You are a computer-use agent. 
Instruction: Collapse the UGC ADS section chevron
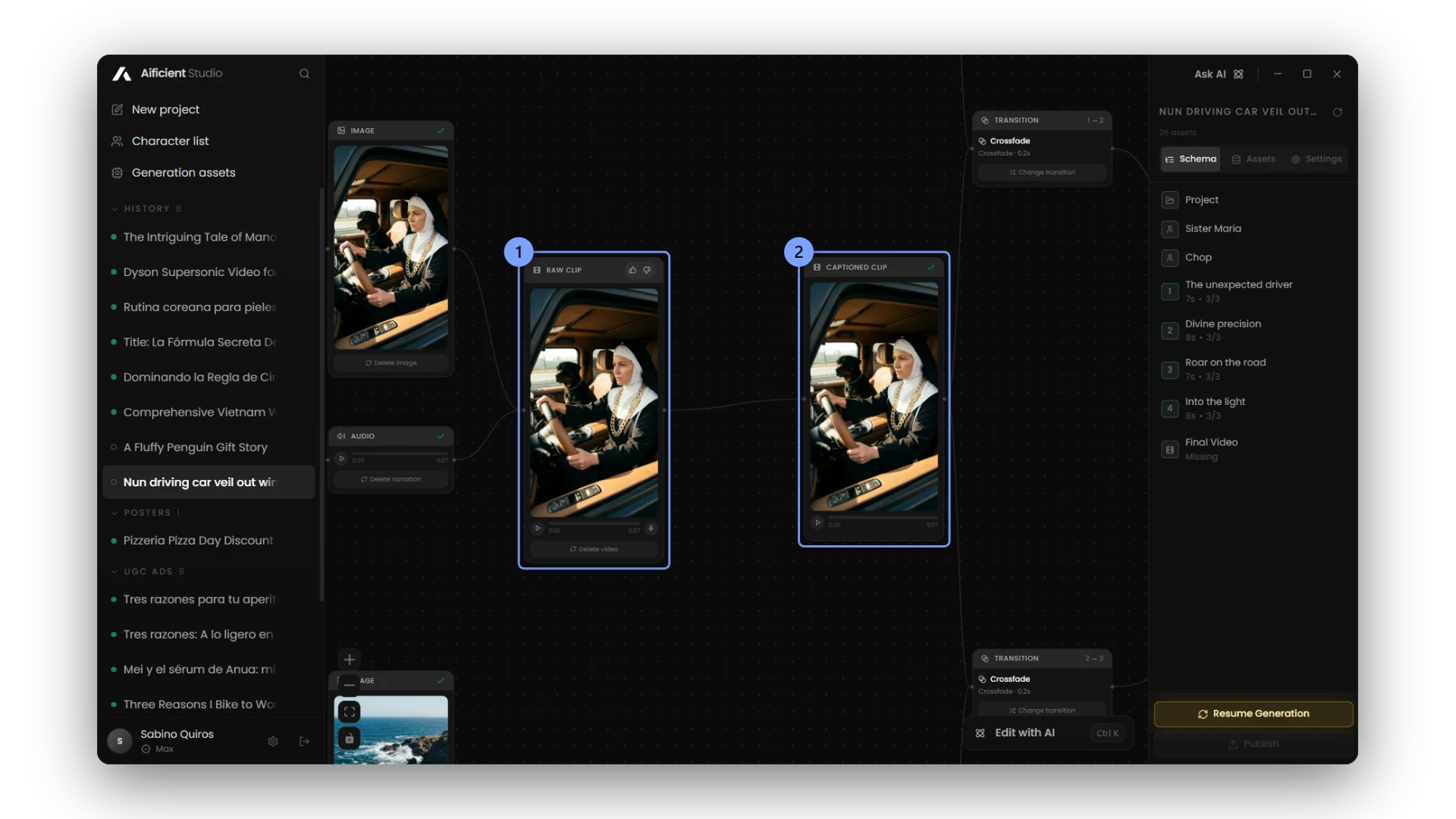click(115, 572)
